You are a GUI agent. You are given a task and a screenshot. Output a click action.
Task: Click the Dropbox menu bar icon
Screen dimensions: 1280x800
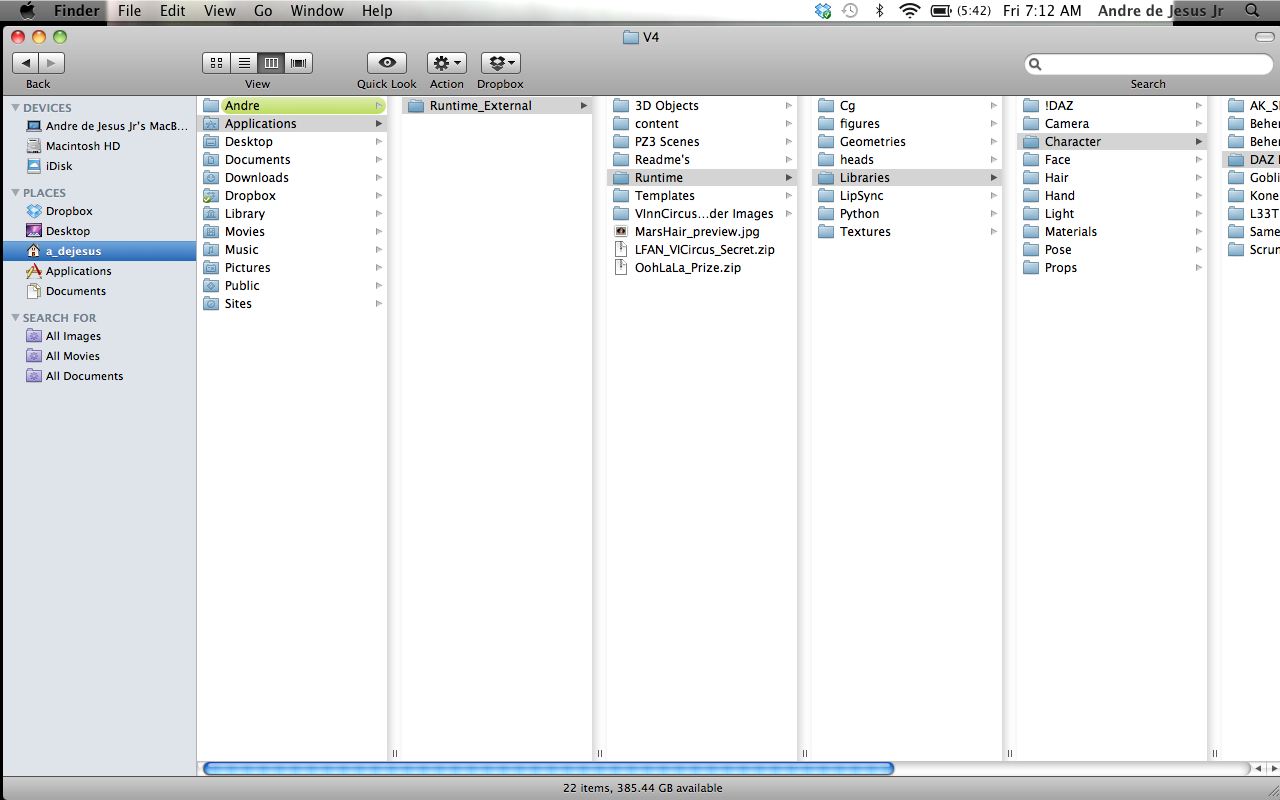point(823,11)
